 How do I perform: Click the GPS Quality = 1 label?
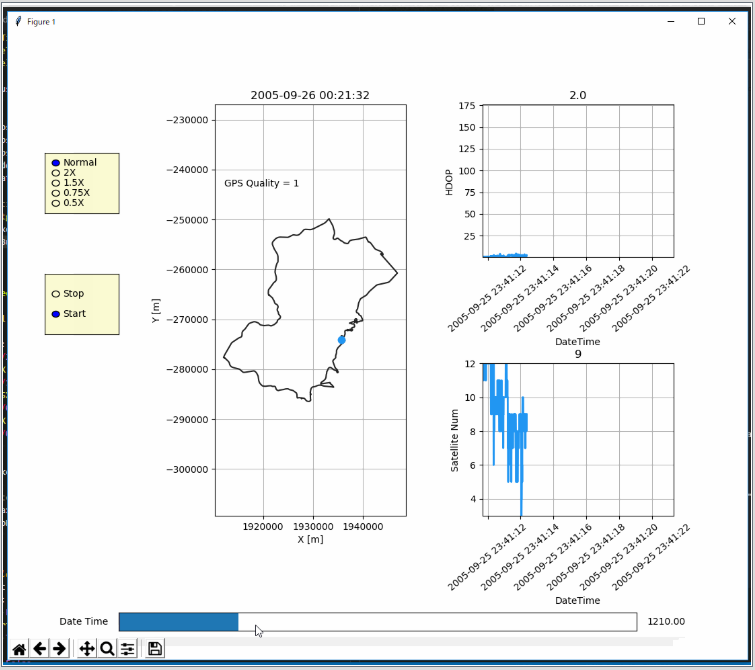[261, 183]
